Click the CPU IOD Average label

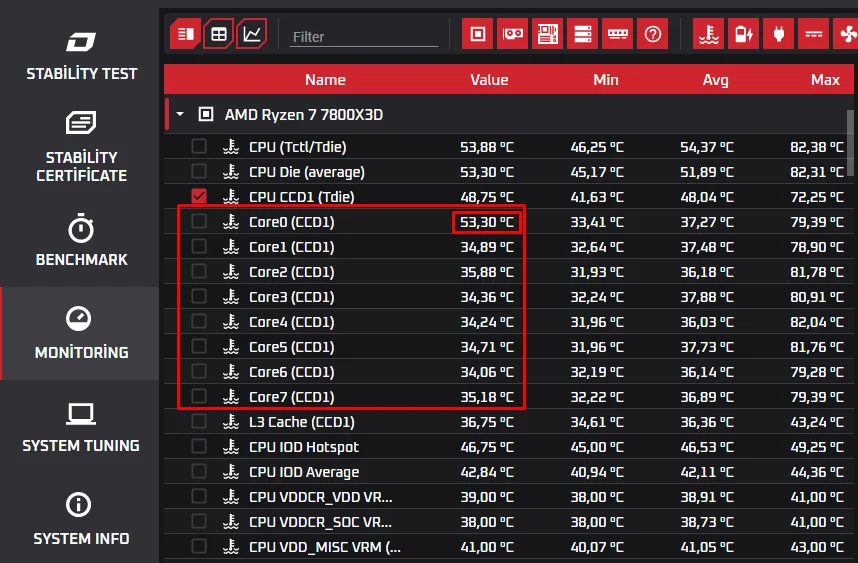(304, 472)
